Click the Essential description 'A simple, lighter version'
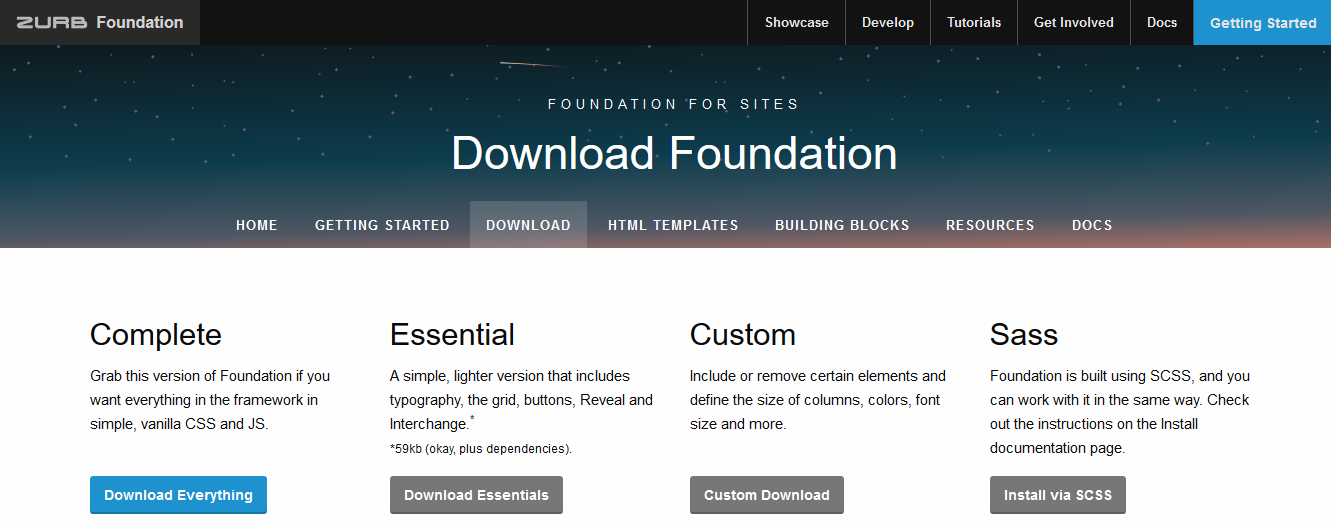This screenshot has height=526, width=1331. (521, 400)
